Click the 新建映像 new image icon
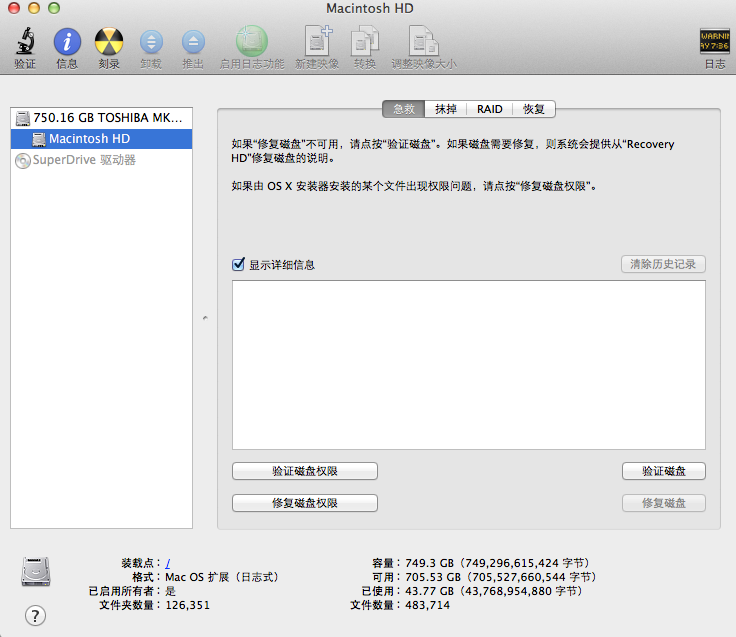Viewport: 736px width, 637px height. (318, 41)
